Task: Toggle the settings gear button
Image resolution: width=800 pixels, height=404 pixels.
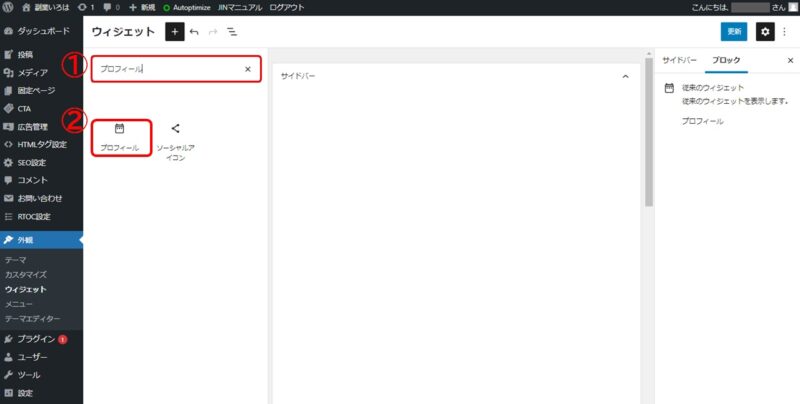Action: [x=765, y=32]
